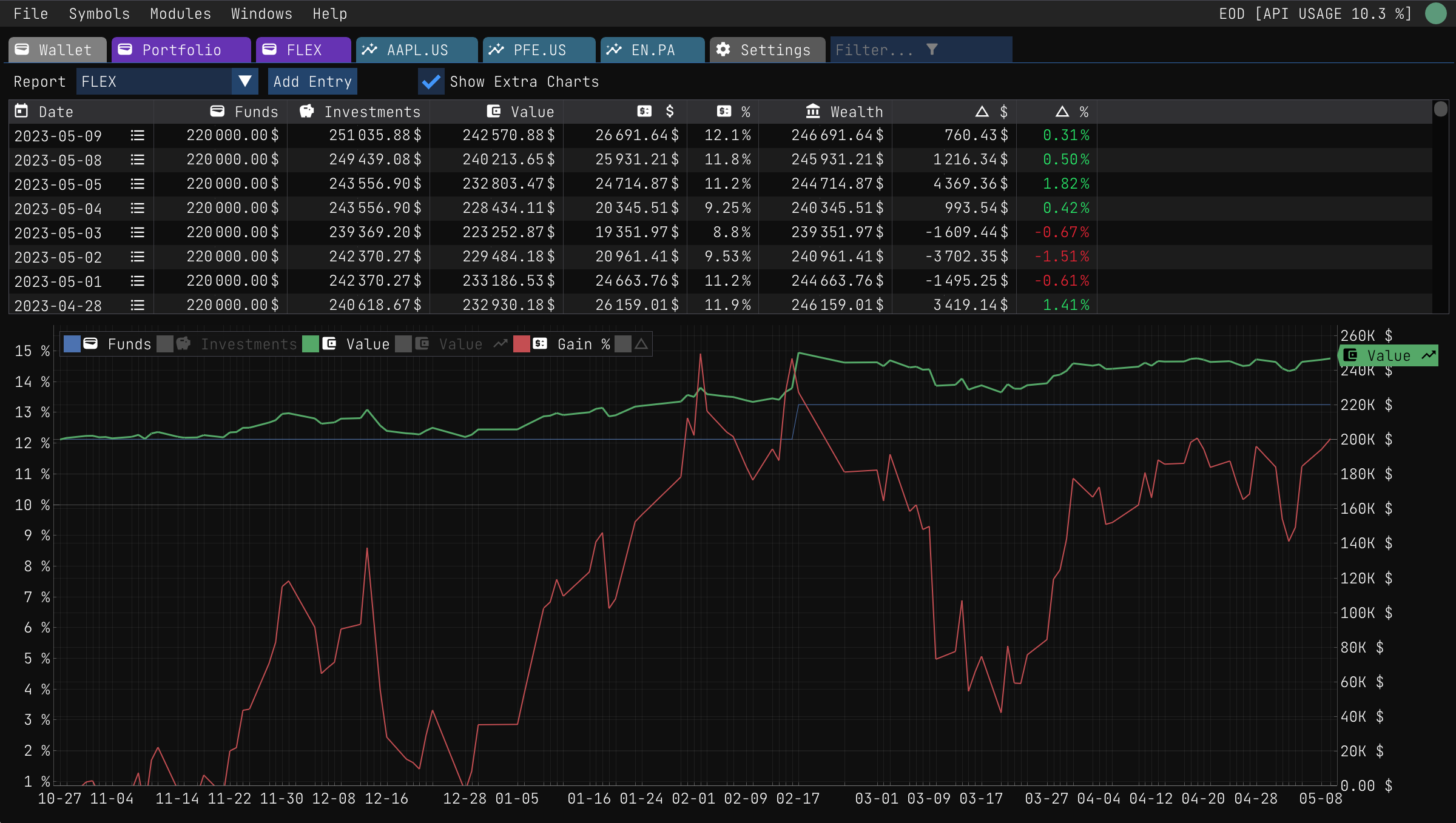Sort by the gain percent column header

[x=723, y=112]
